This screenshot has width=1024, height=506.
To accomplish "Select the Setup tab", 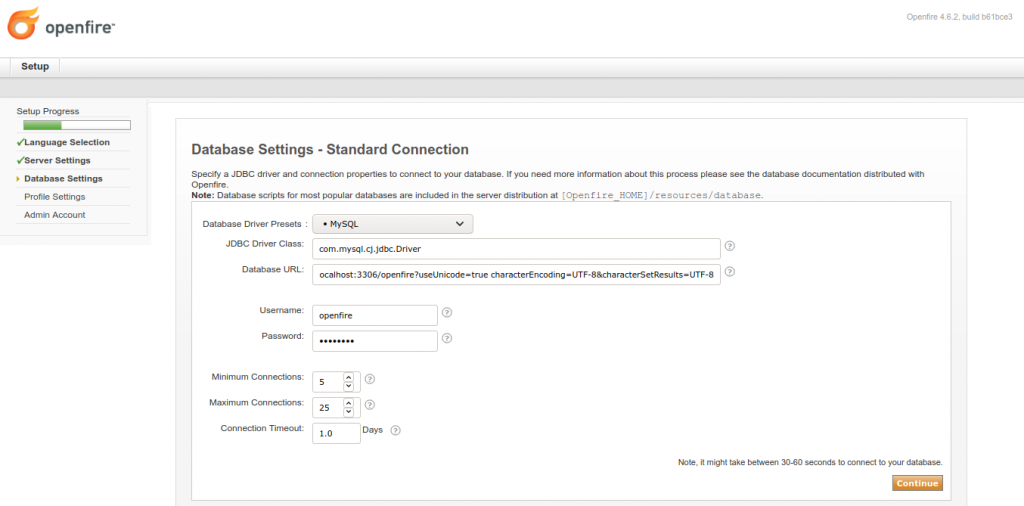I will pos(35,66).
